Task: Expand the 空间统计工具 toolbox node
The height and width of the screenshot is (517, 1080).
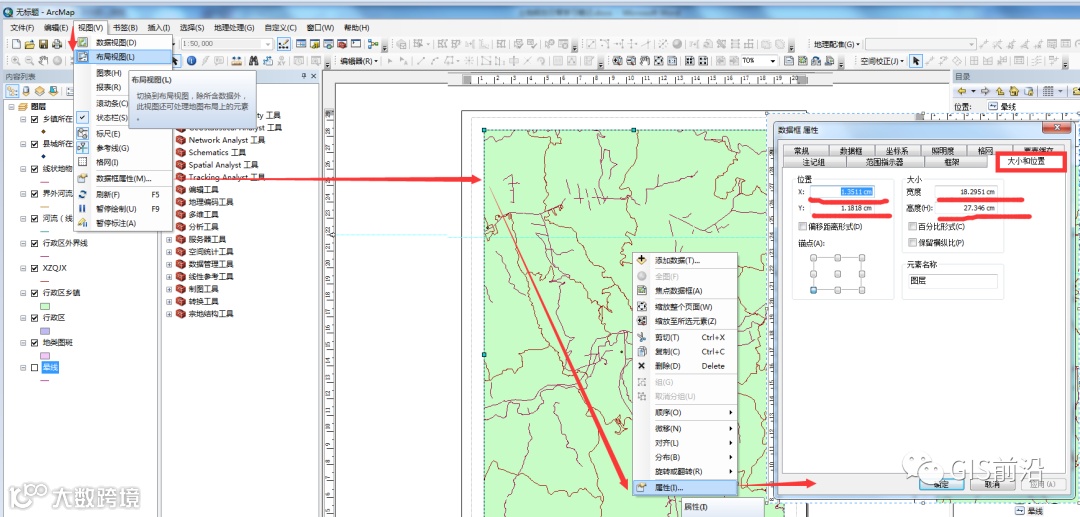Action: [x=169, y=252]
